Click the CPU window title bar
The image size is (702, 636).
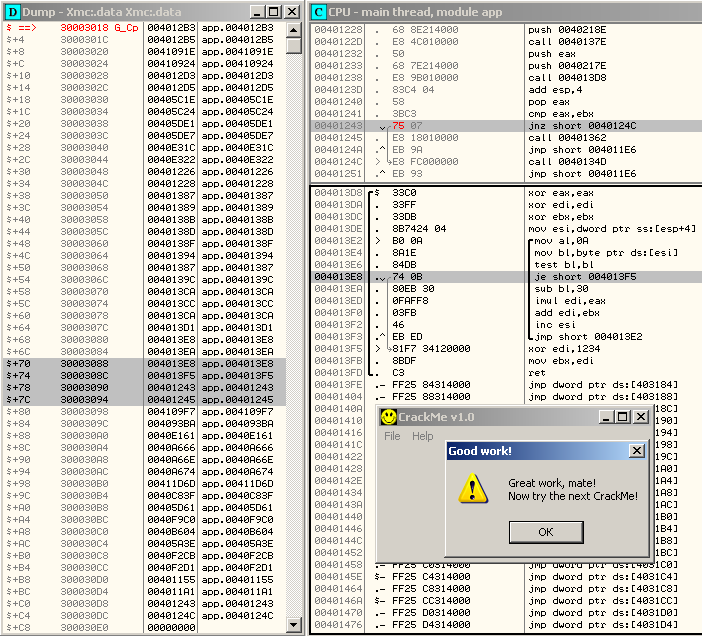tap(500, 11)
